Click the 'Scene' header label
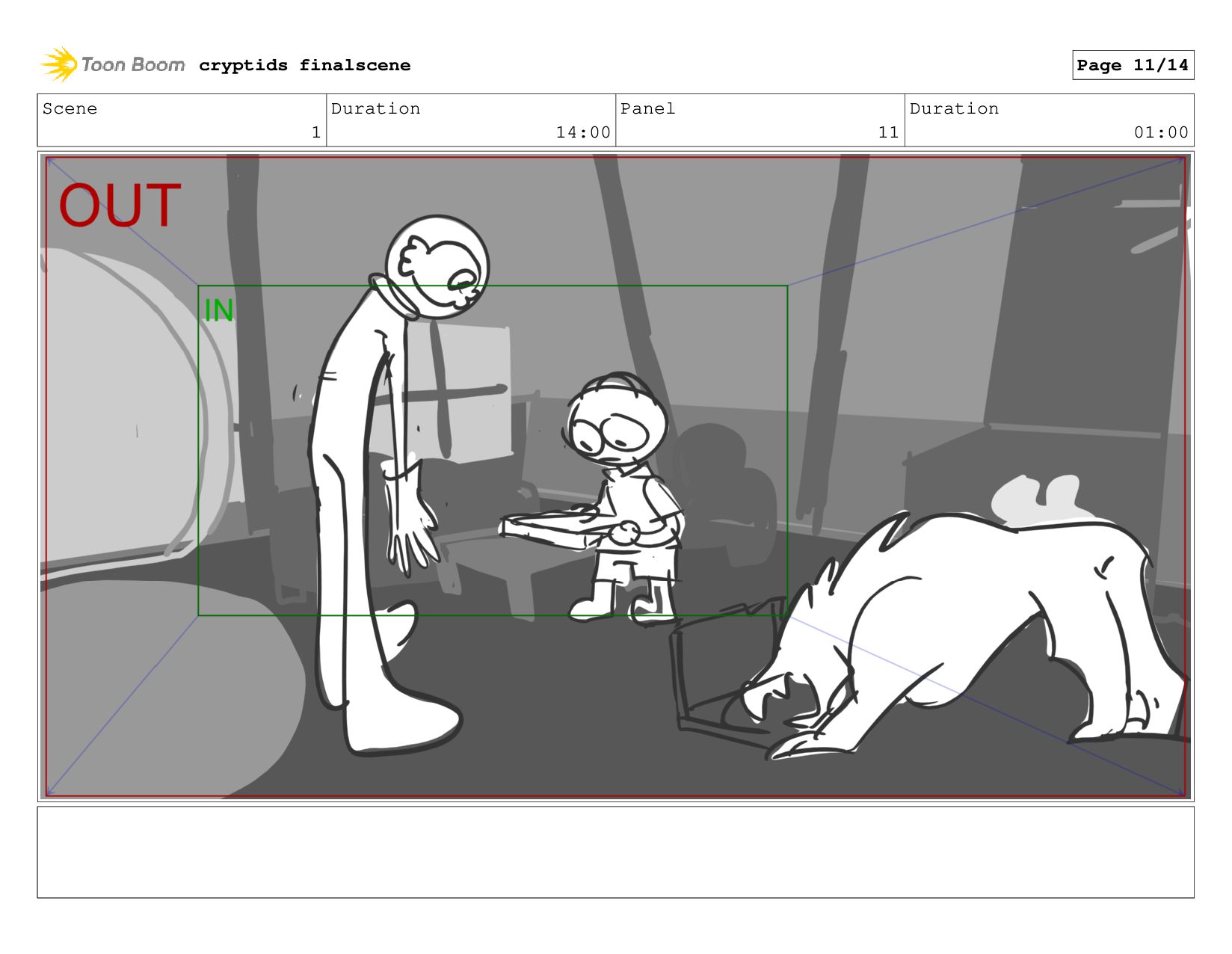 click(x=70, y=108)
